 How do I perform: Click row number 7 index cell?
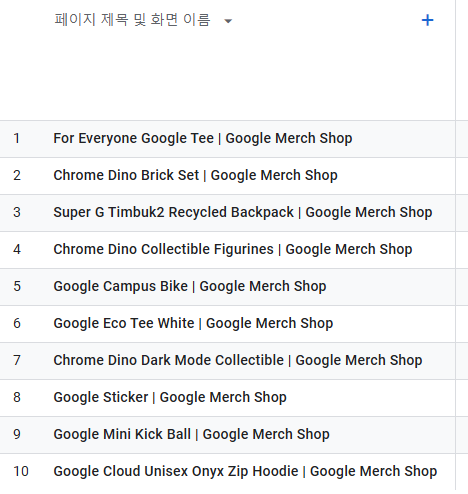(x=17, y=360)
